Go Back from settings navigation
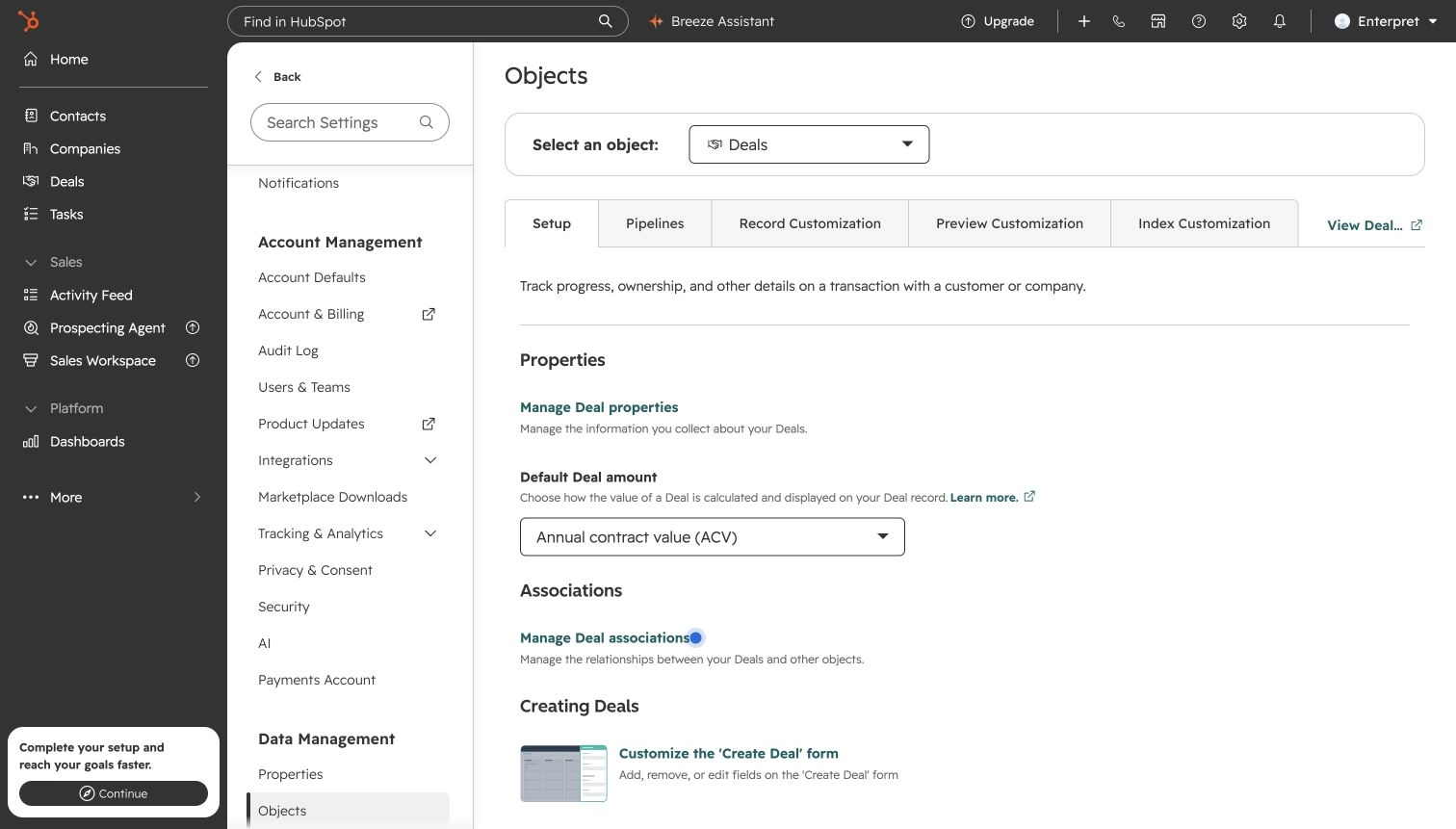The height and width of the screenshot is (829, 1456). pos(277,77)
